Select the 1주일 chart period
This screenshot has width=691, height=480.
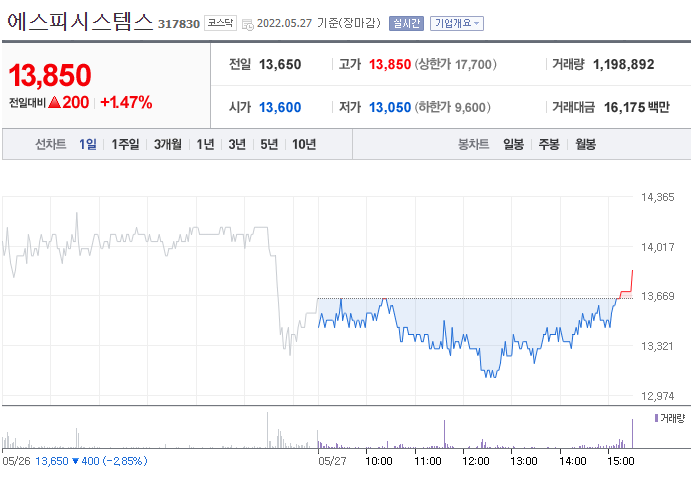125,144
